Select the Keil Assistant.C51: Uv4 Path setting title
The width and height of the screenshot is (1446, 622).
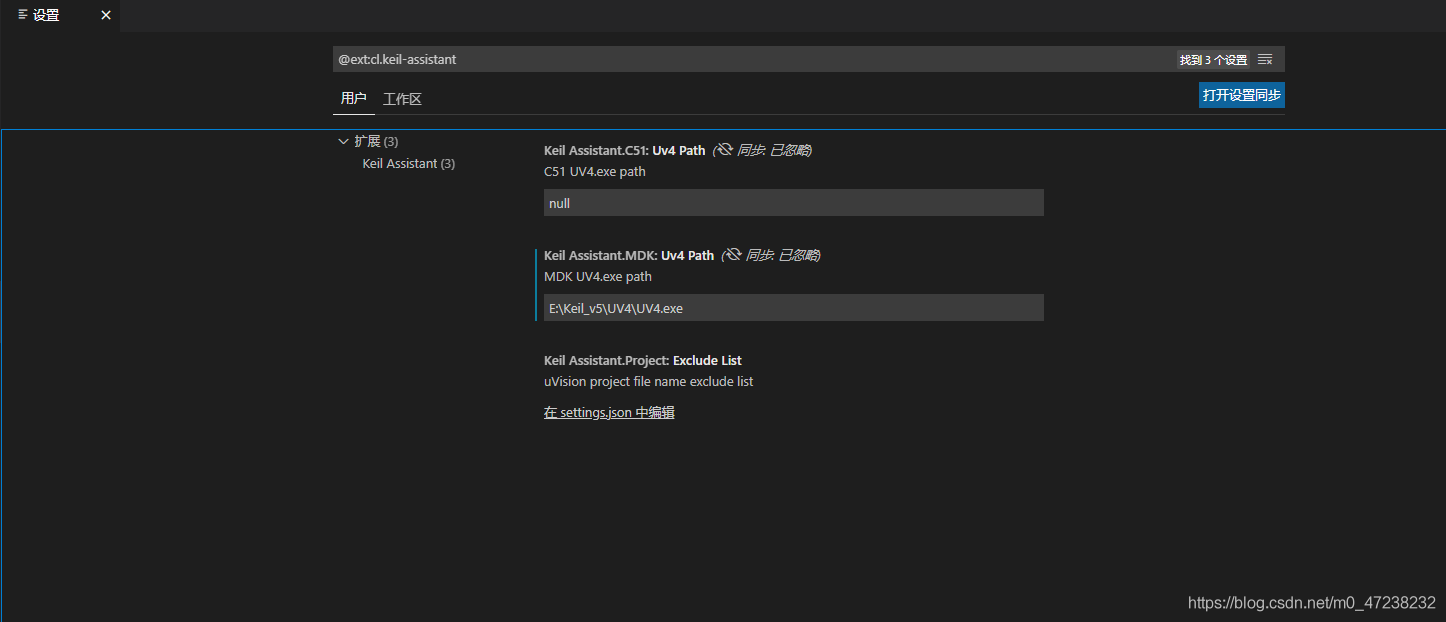[x=624, y=150]
